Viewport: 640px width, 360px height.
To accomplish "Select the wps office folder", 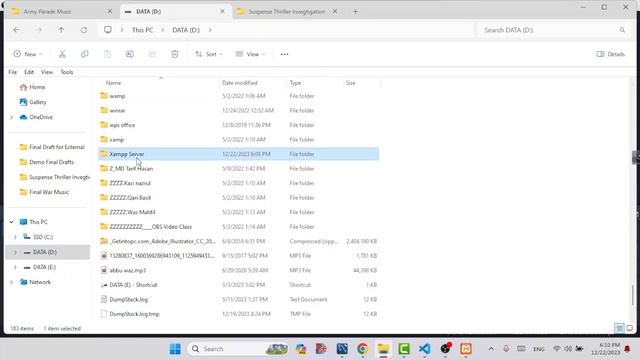I will click(x=239, y=125).
